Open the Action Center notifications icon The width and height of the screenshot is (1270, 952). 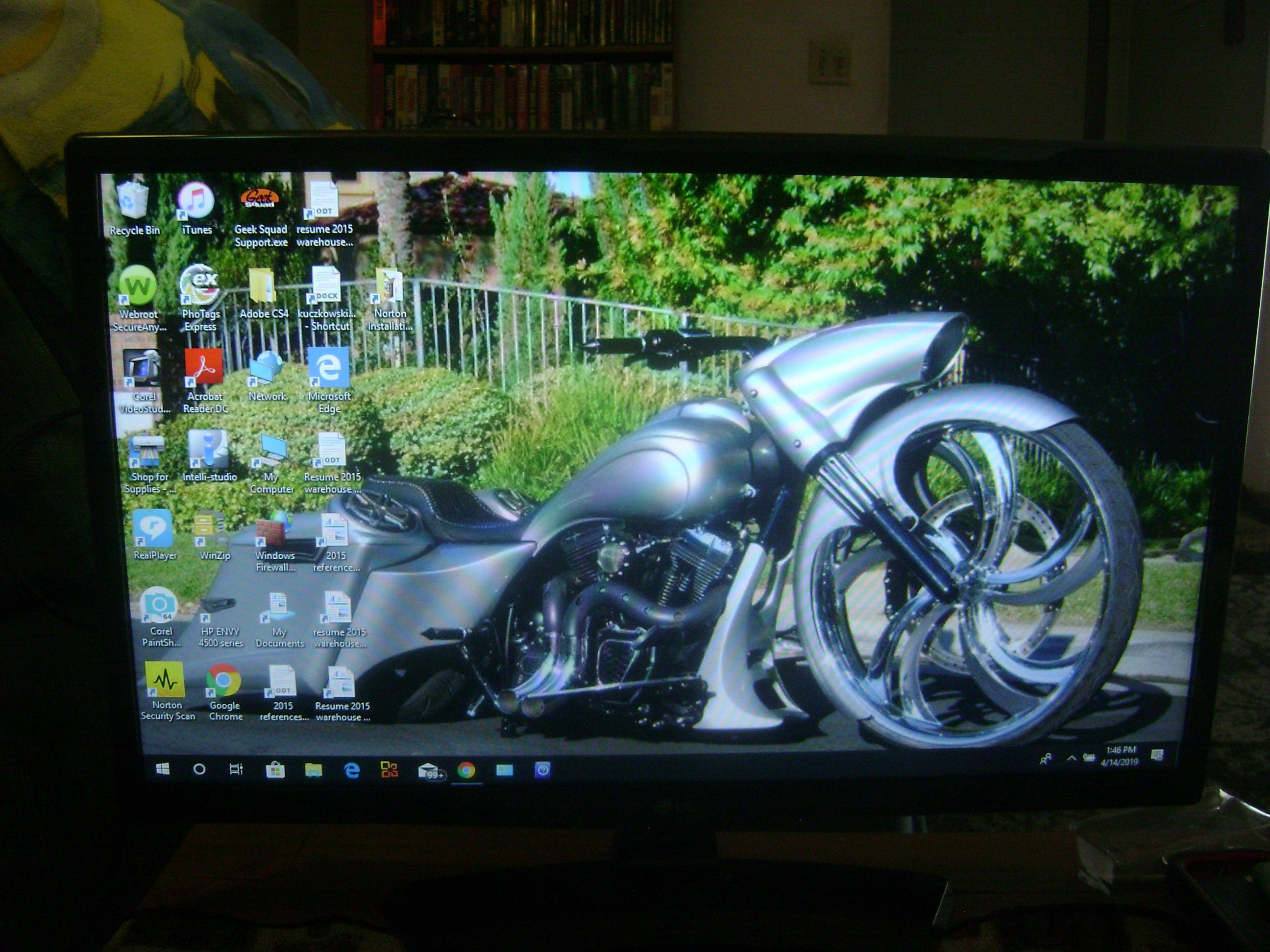click(x=1157, y=755)
